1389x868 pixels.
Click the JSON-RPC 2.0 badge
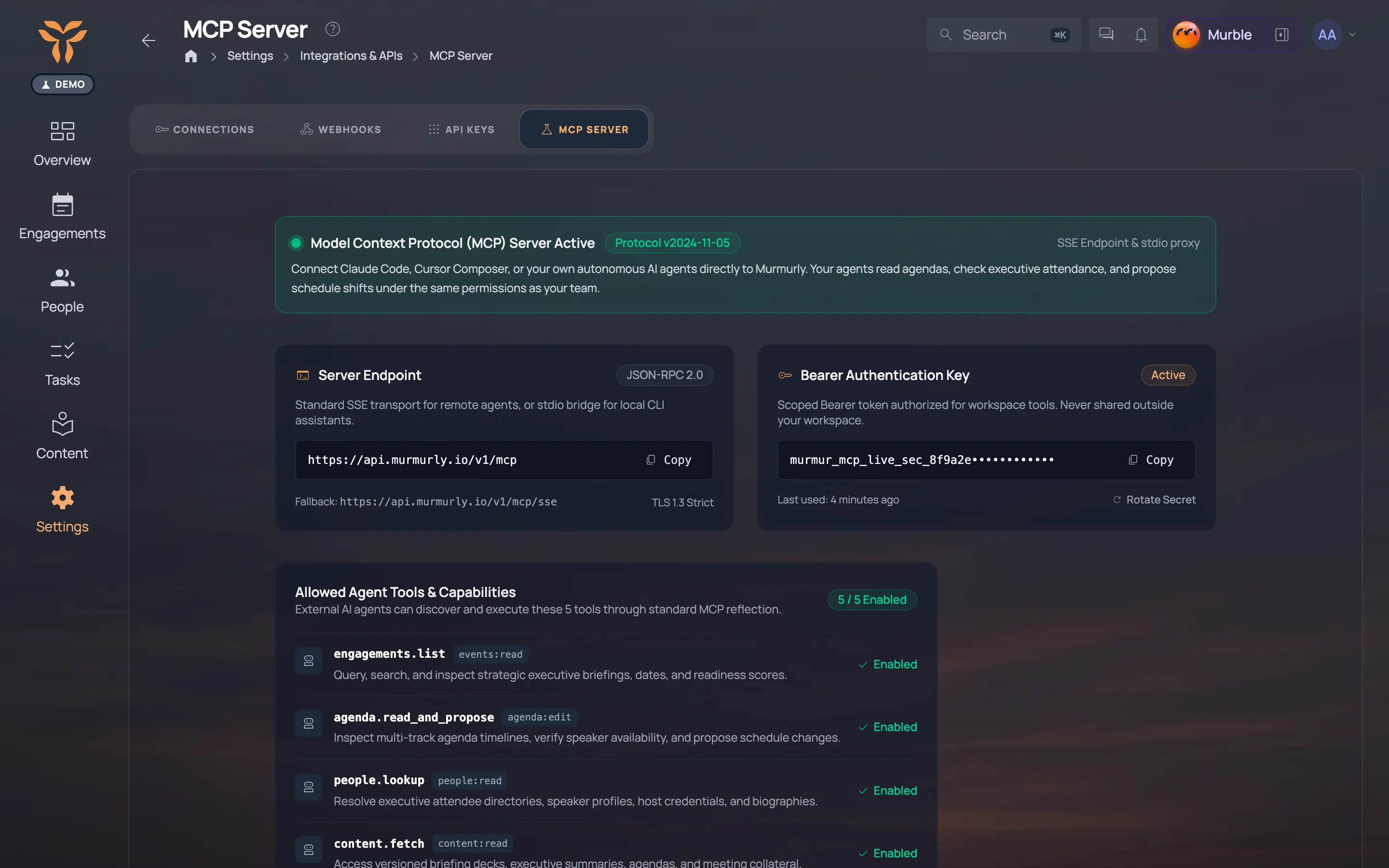[x=665, y=375]
